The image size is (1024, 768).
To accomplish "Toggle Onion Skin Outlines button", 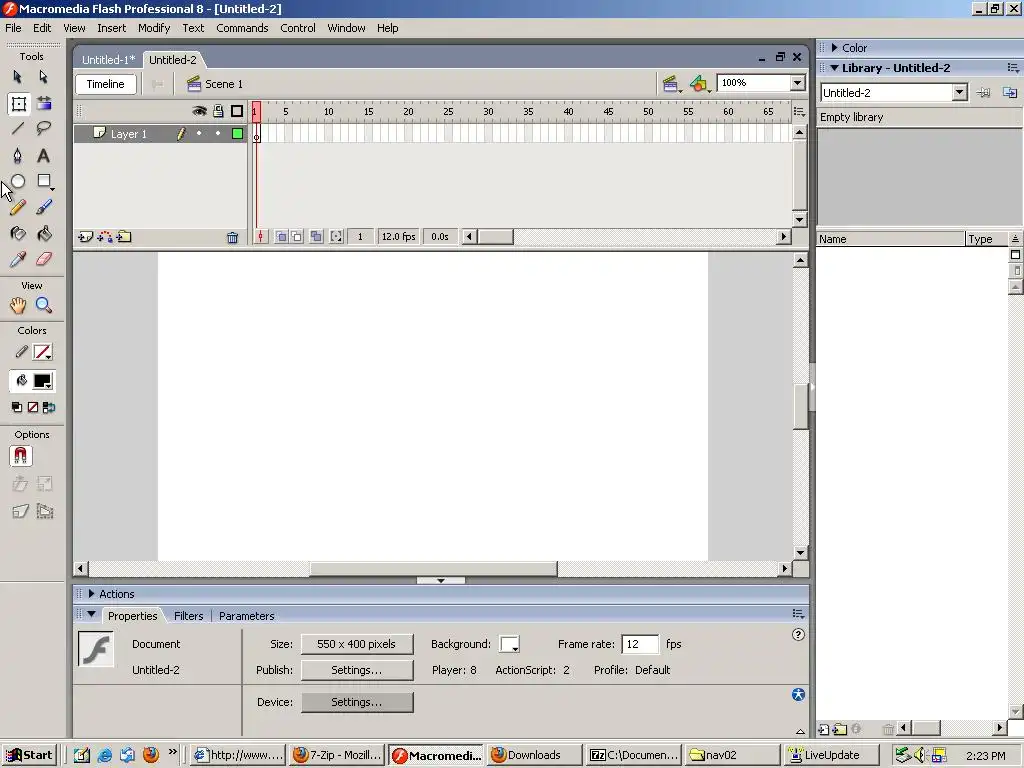I will pyautogui.click(x=296, y=236).
